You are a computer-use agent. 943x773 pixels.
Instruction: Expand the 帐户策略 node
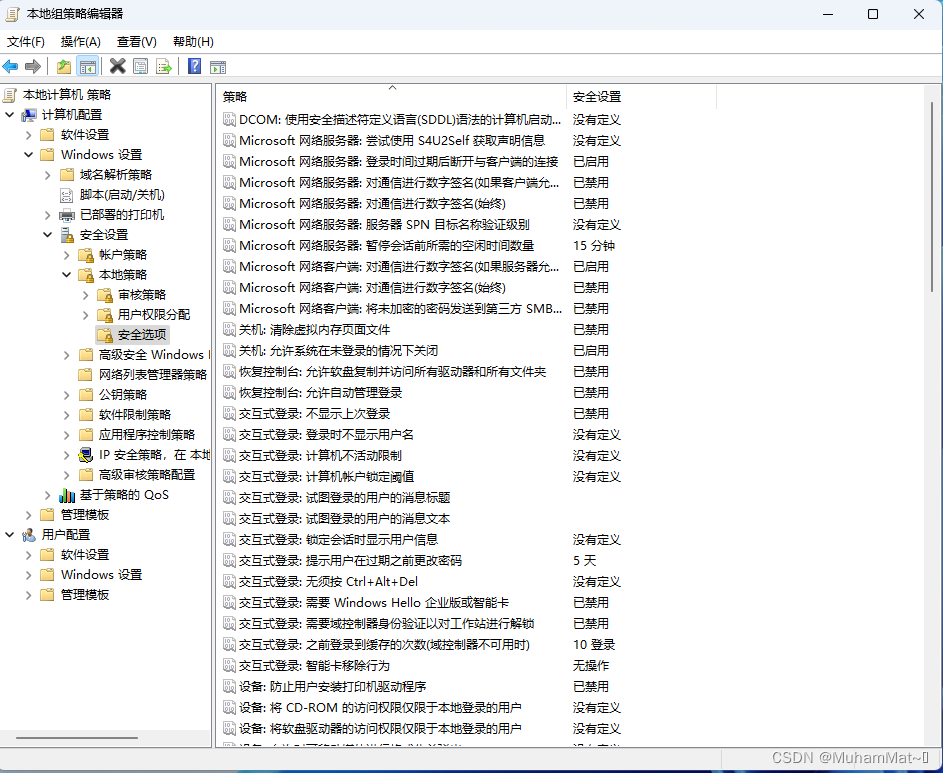pyautogui.click(x=67, y=255)
